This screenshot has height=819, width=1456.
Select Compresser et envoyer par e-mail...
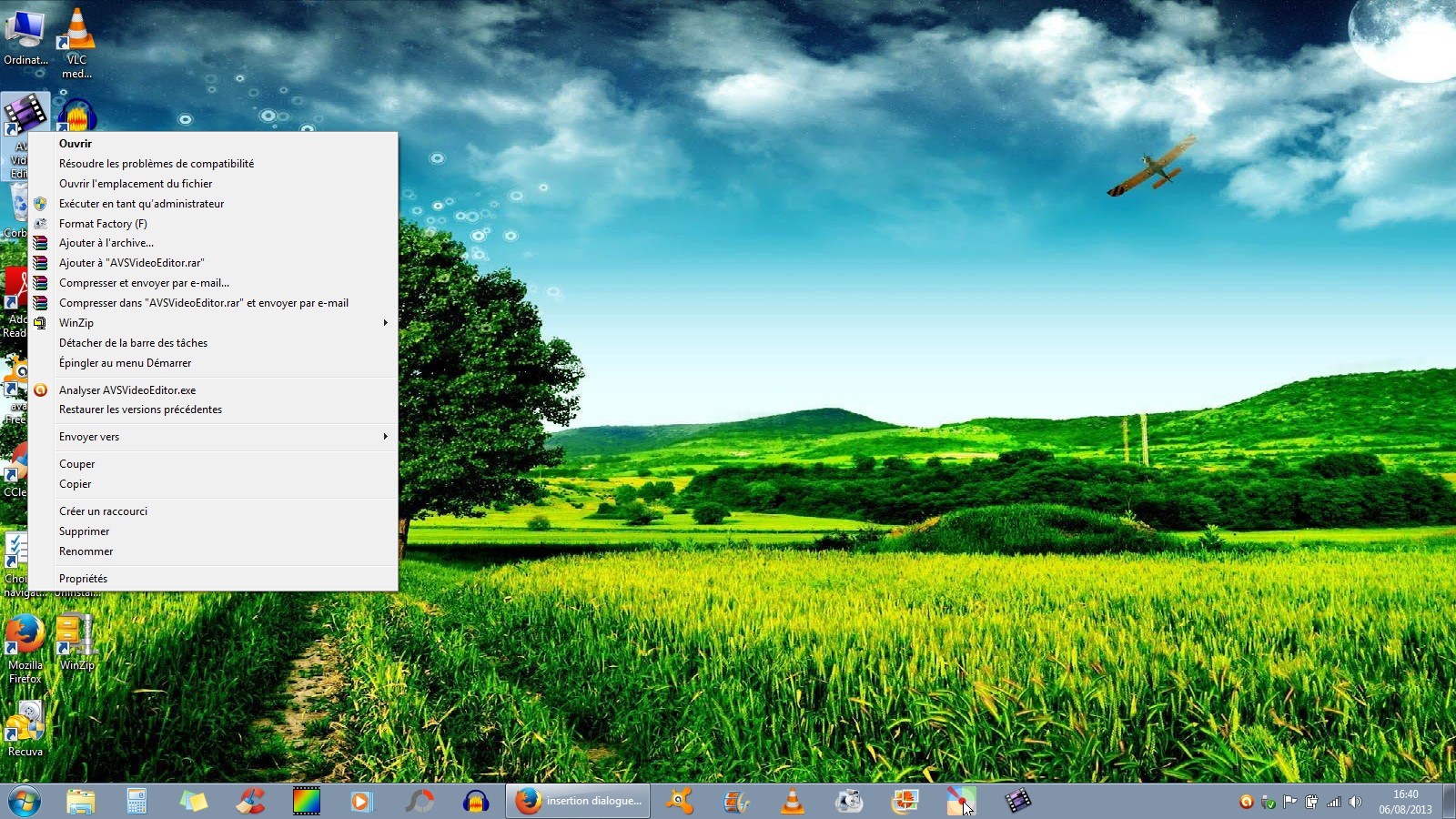[x=213, y=283]
